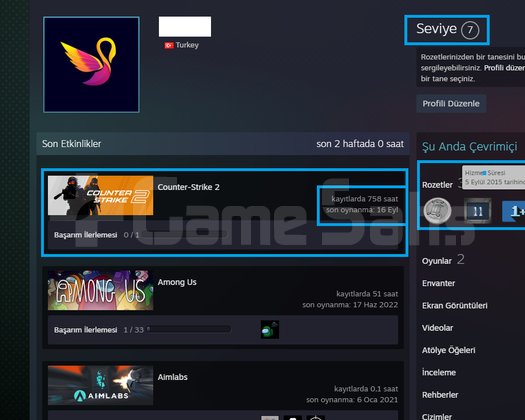Open the Oyunlar section link
Image resolution: width=525 pixels, height=420 pixels.
point(437,261)
